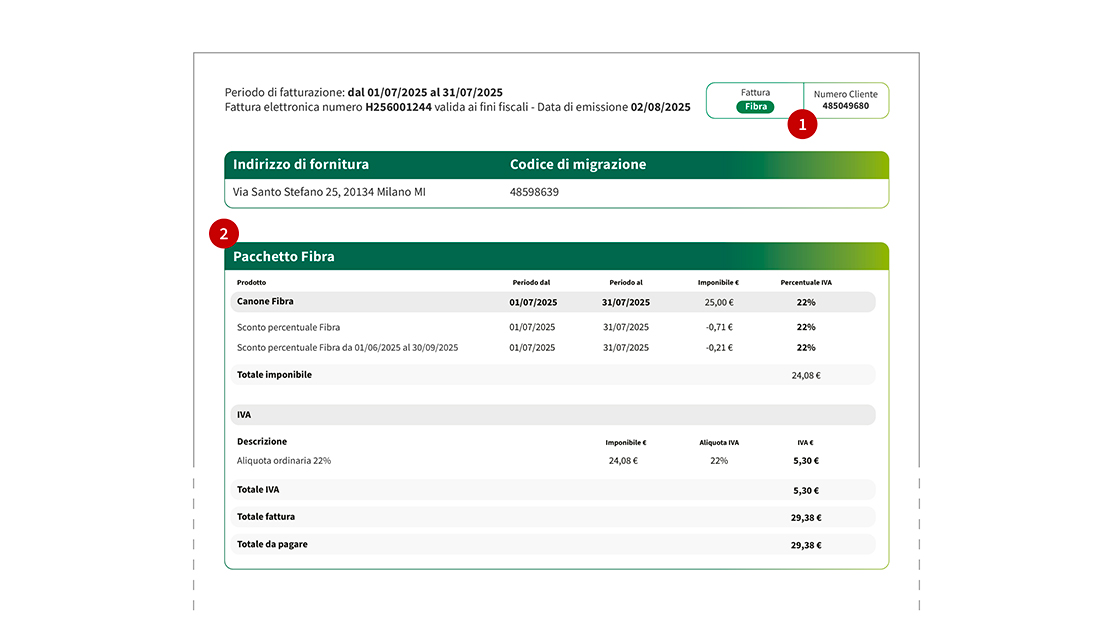Click the Indirizzo di fornitura header
Image resolution: width=1113 pixels, height=640 pixels.
tap(301, 164)
